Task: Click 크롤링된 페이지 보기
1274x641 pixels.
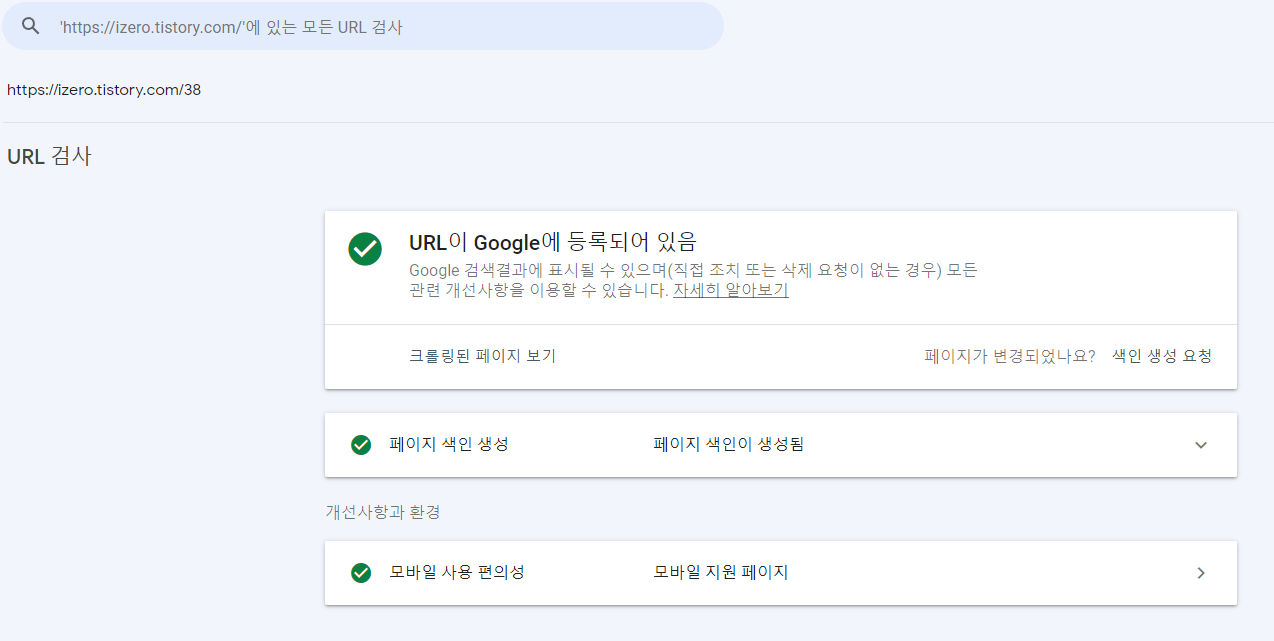Action: point(482,356)
